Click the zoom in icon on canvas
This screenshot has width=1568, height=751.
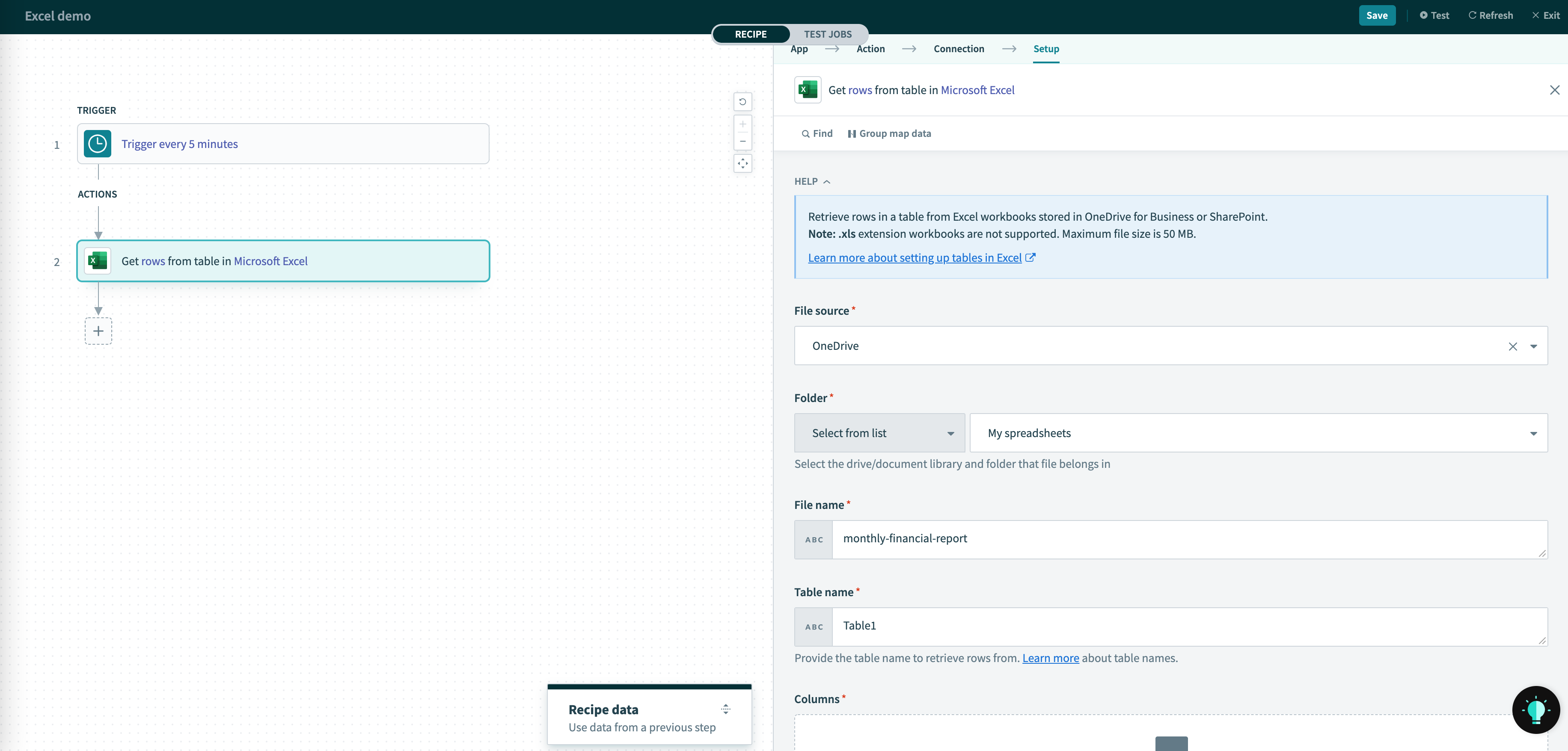[x=742, y=122]
